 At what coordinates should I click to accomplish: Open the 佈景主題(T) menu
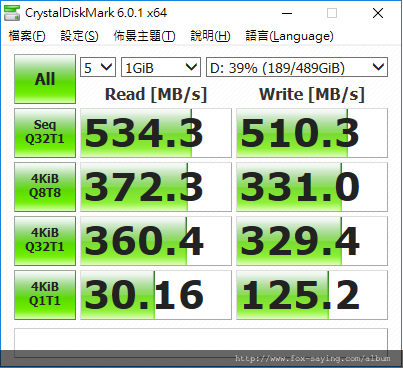pyautogui.click(x=144, y=36)
